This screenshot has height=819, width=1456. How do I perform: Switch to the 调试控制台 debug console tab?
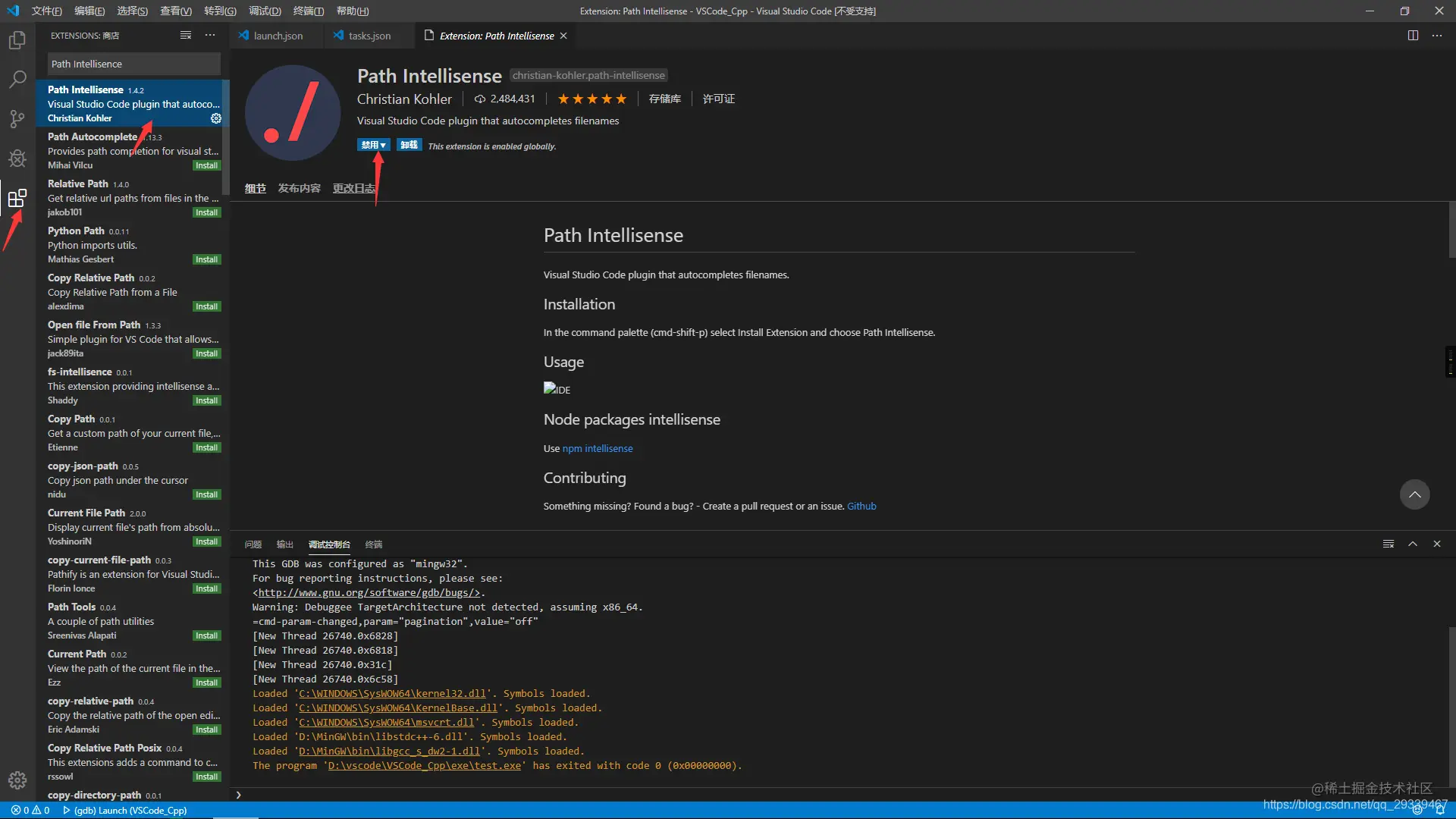[329, 544]
